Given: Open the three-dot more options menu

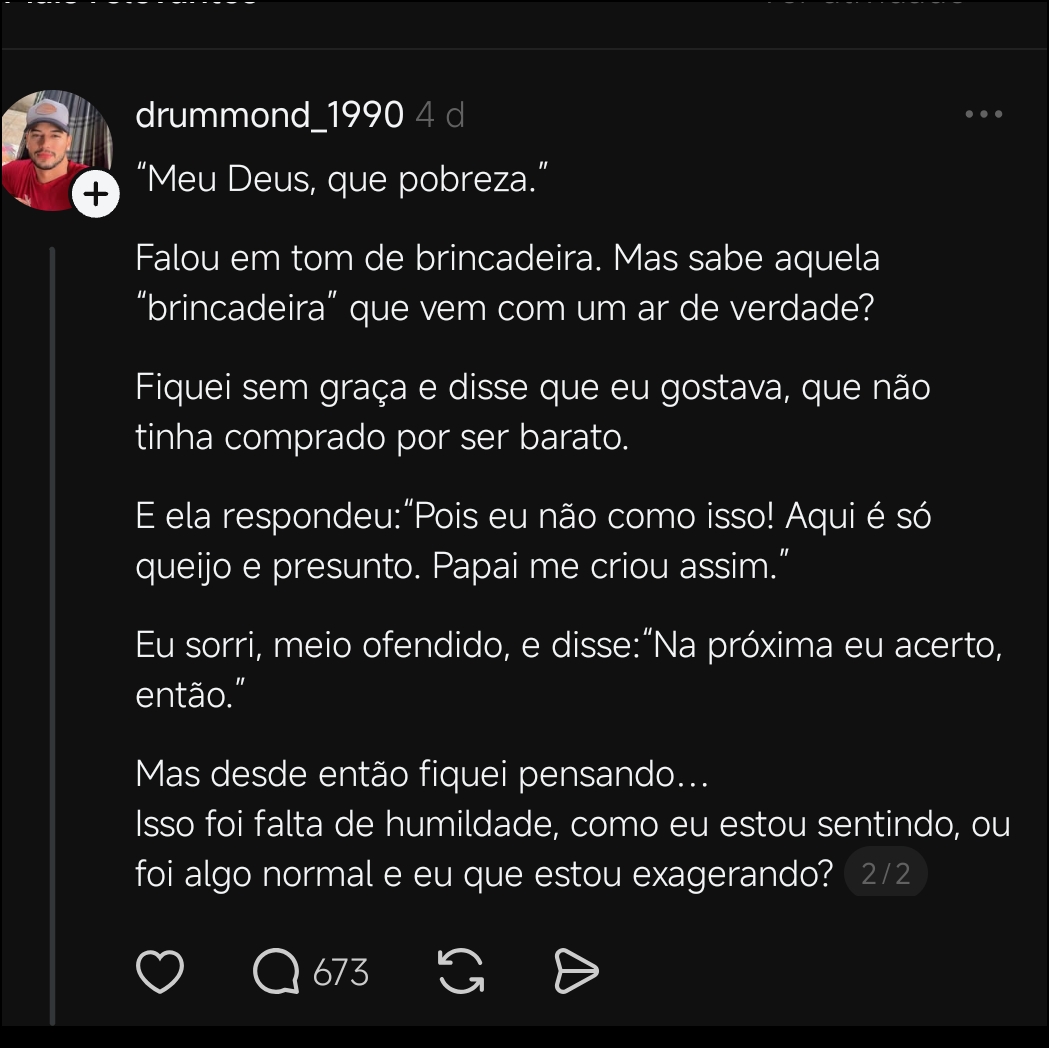Looking at the screenshot, I should pyautogui.click(x=983, y=115).
